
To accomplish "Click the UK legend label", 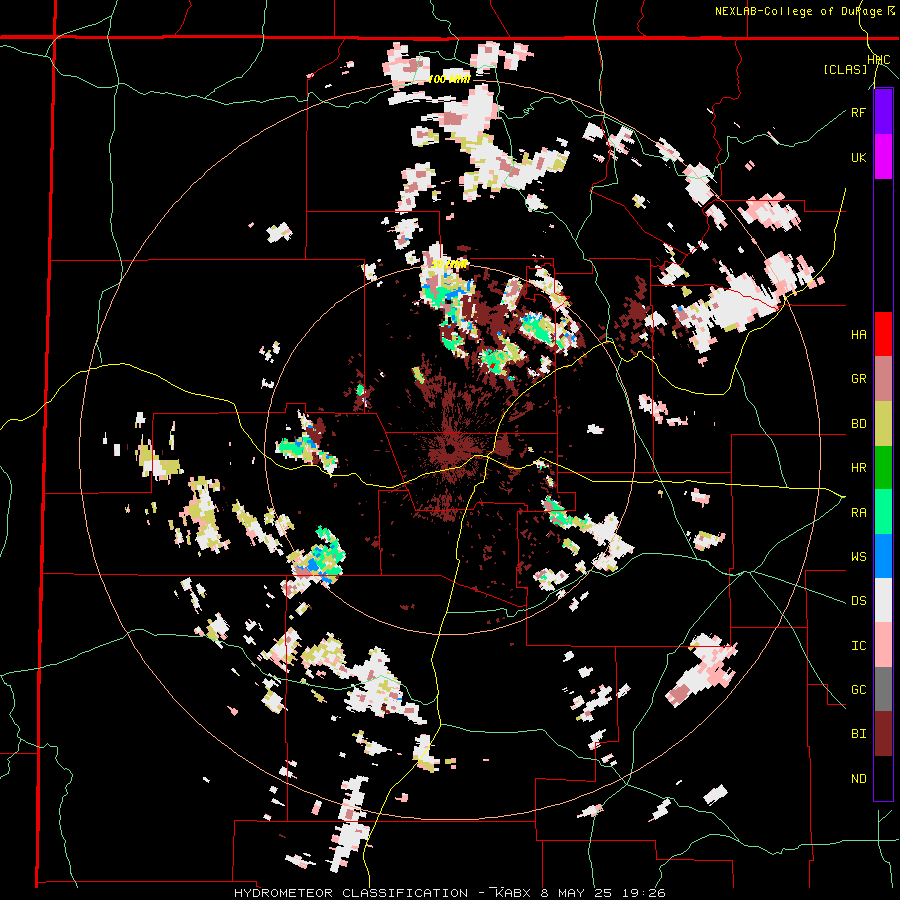I will tap(858, 157).
